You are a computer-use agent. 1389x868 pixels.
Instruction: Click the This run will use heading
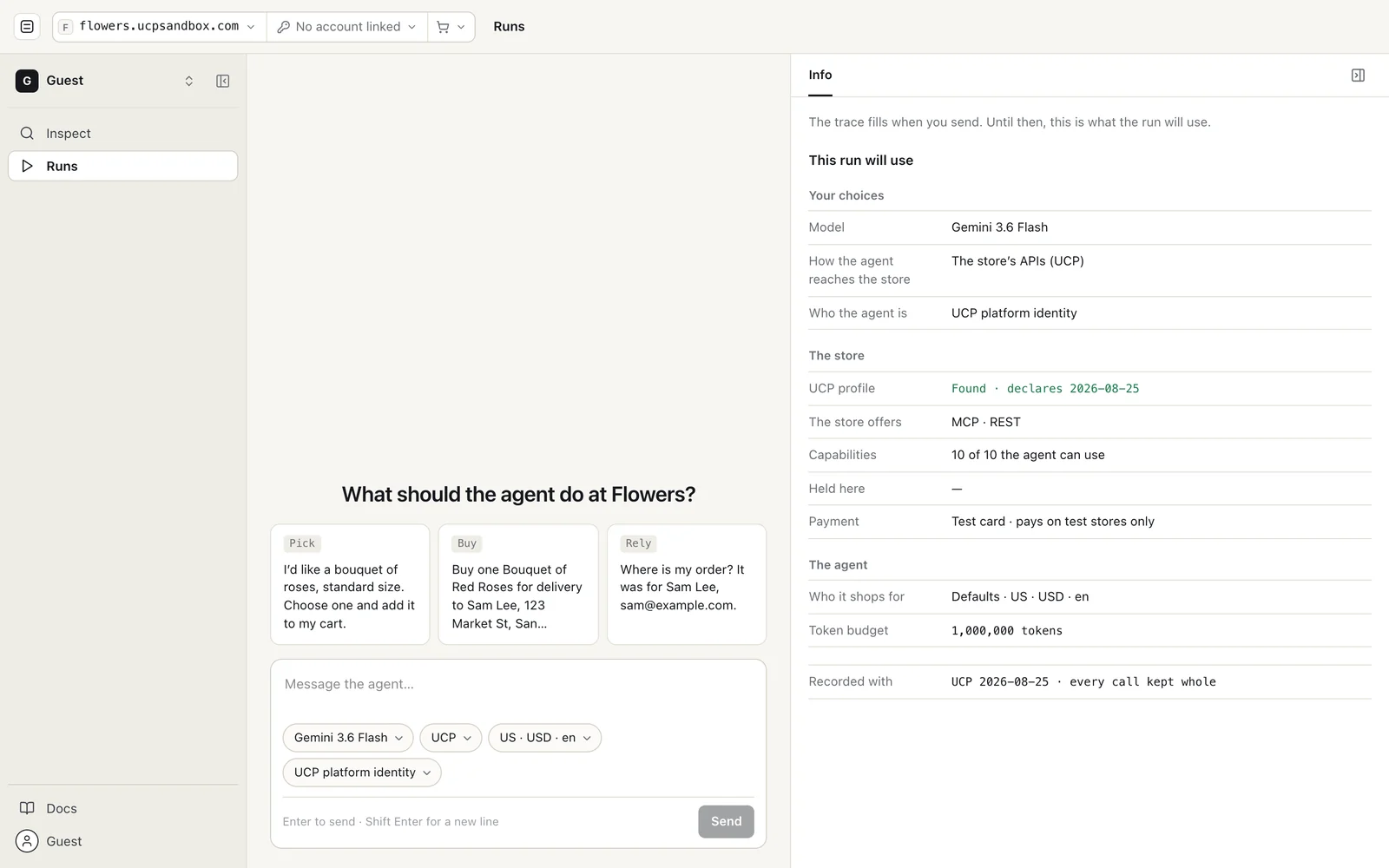(x=860, y=161)
